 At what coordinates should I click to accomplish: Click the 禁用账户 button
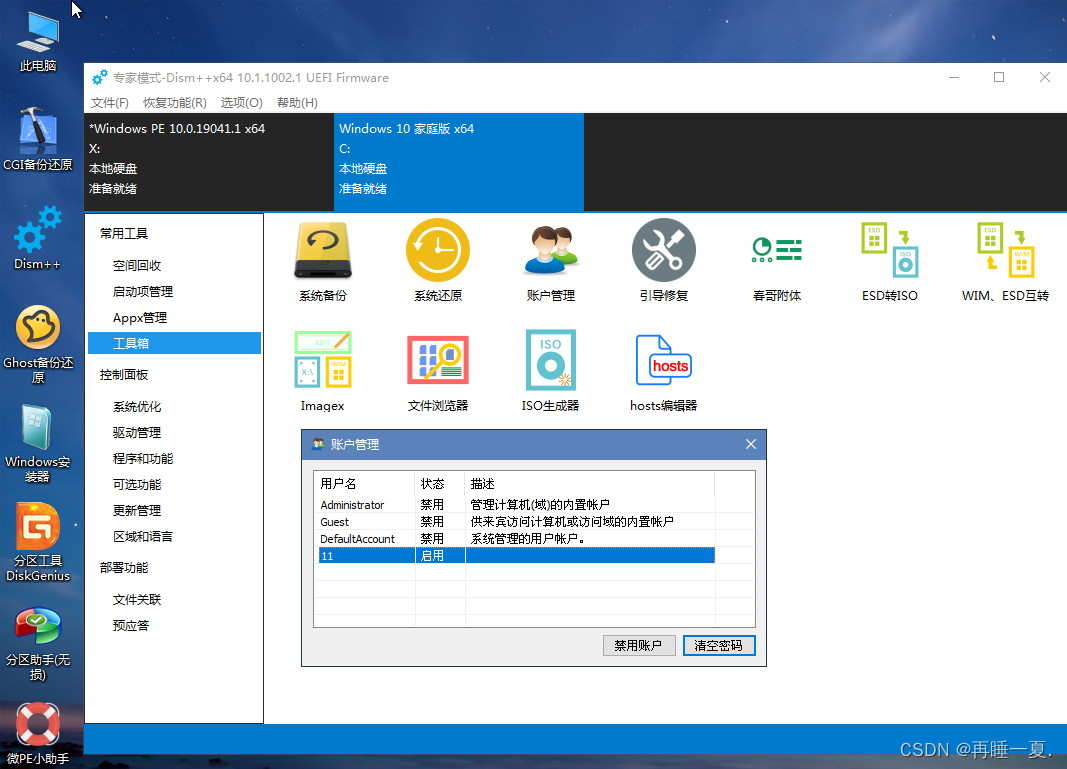(638, 645)
